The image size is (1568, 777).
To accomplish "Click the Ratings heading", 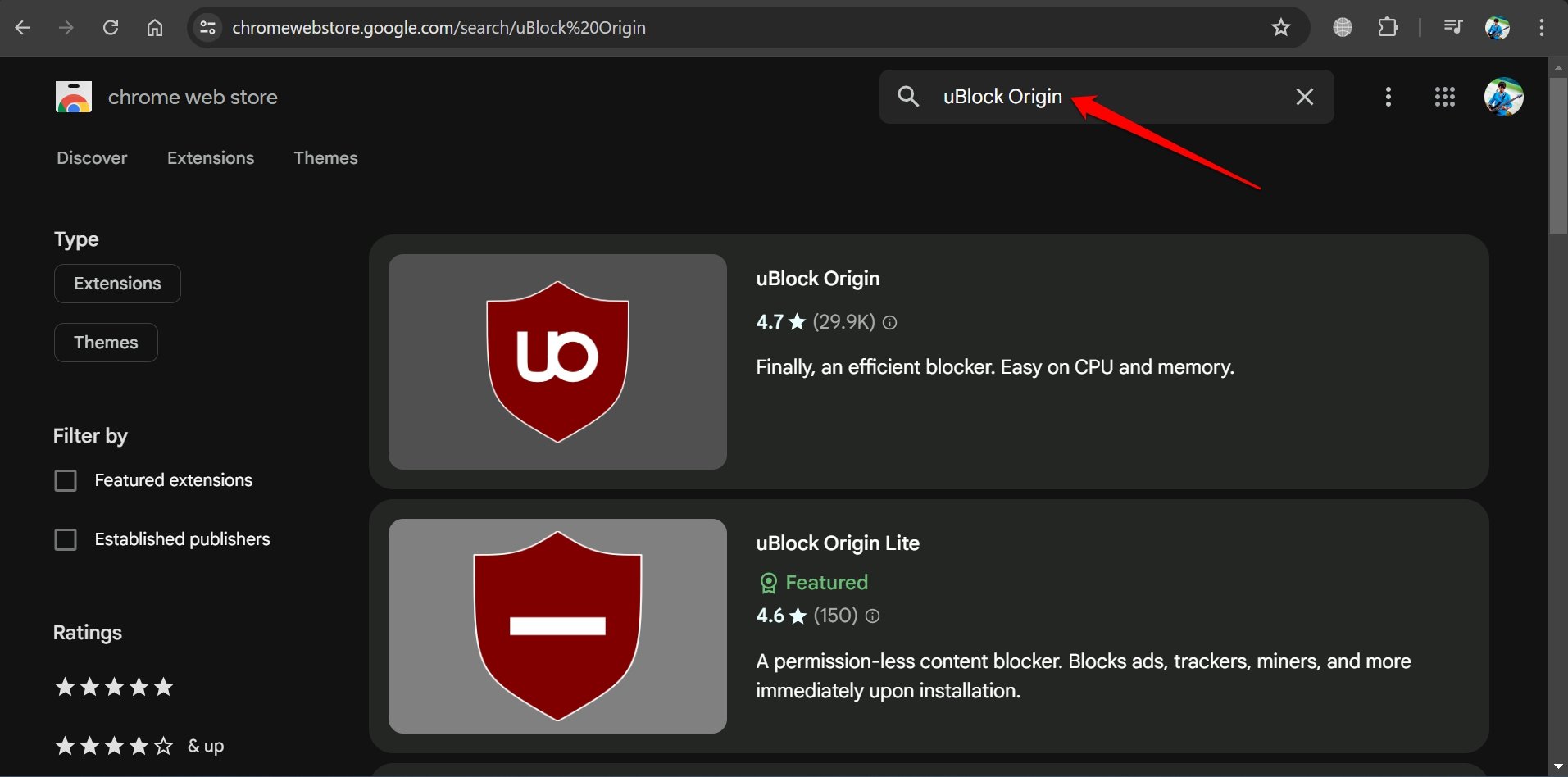I will tap(88, 633).
